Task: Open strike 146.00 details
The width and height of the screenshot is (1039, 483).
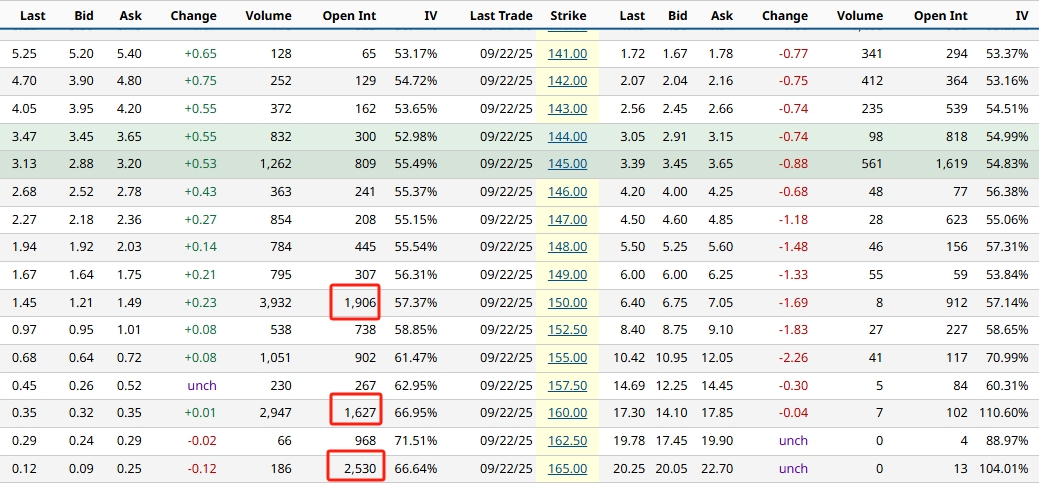Action: coord(567,192)
